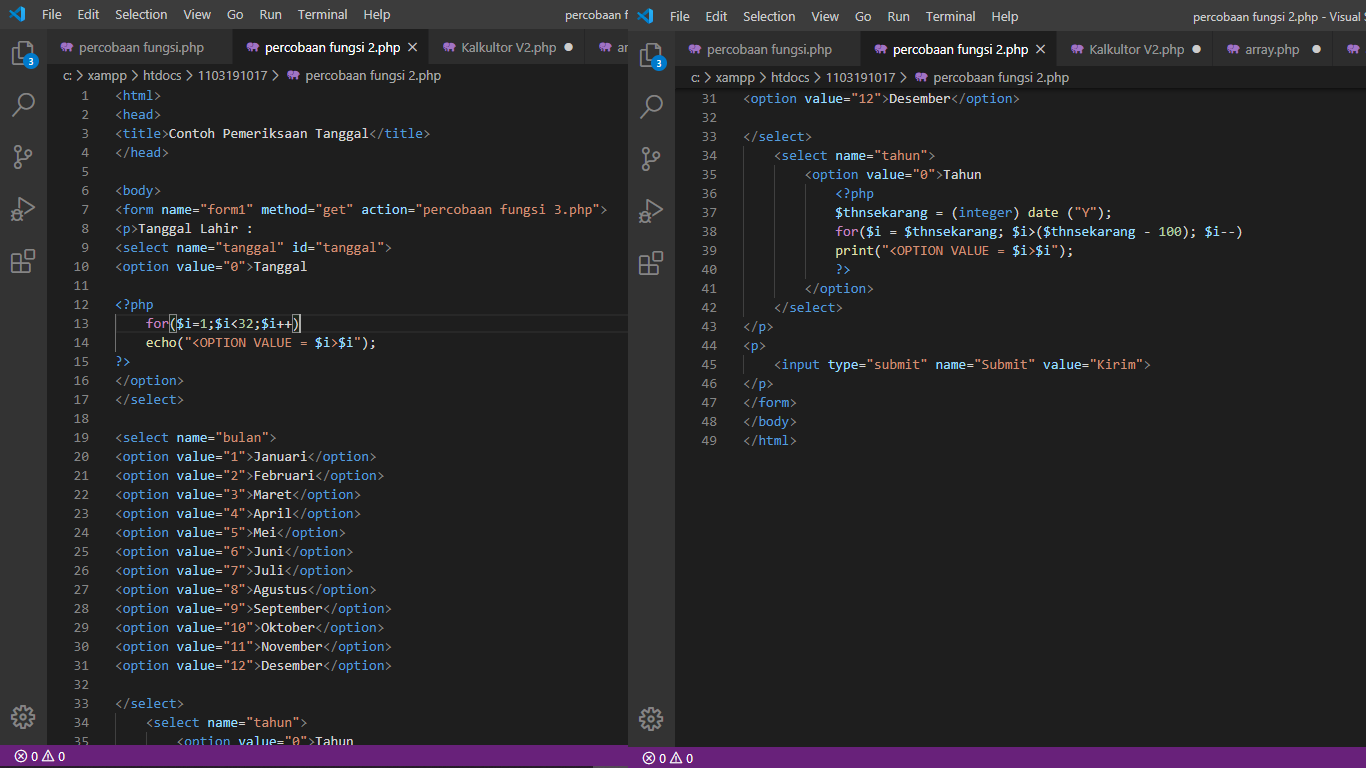Screen dimensions: 1366x768
Task: Open Edit menu in left window
Action: coord(88,15)
